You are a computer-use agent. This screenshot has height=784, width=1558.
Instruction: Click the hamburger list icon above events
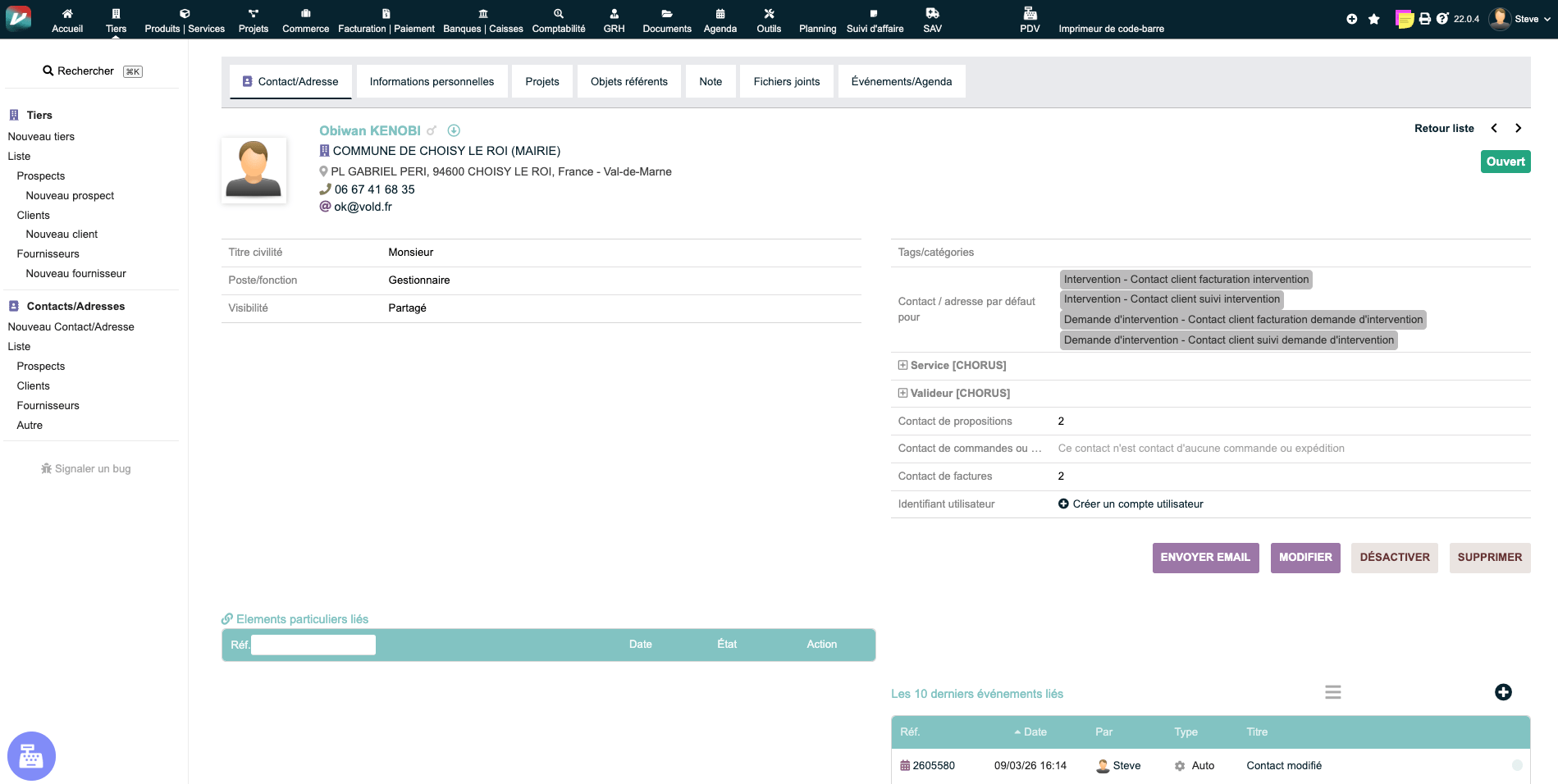pos(1333,692)
